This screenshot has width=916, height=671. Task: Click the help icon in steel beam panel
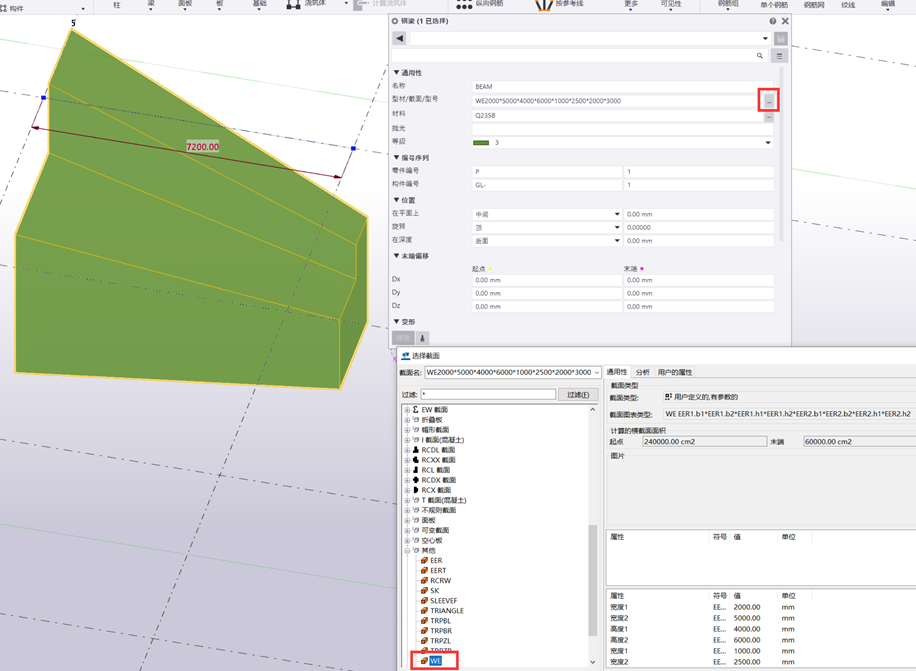point(772,21)
